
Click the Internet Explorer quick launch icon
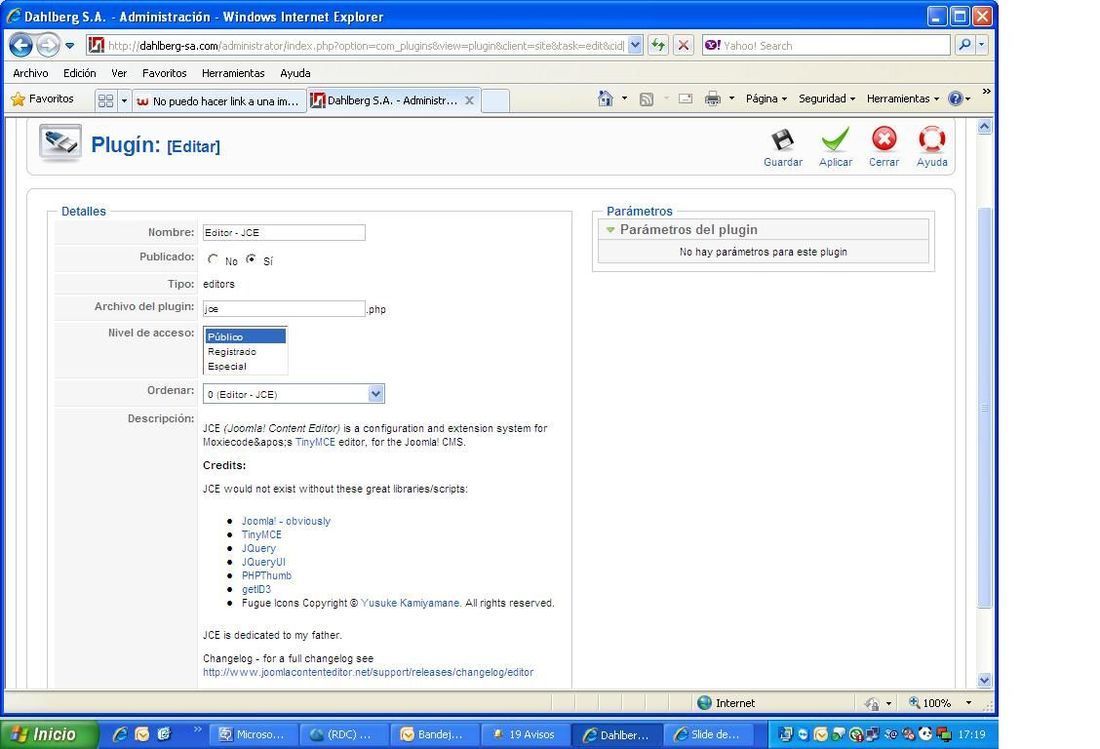[x=120, y=734]
